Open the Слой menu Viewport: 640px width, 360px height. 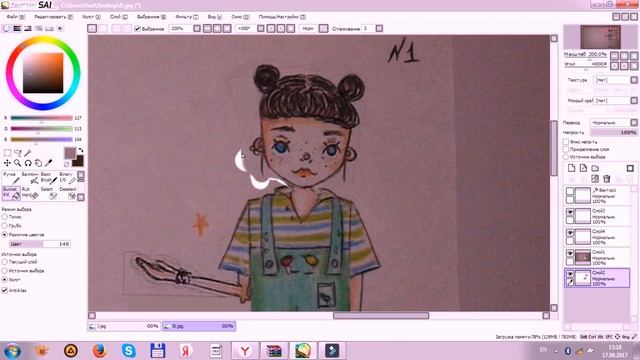point(119,17)
